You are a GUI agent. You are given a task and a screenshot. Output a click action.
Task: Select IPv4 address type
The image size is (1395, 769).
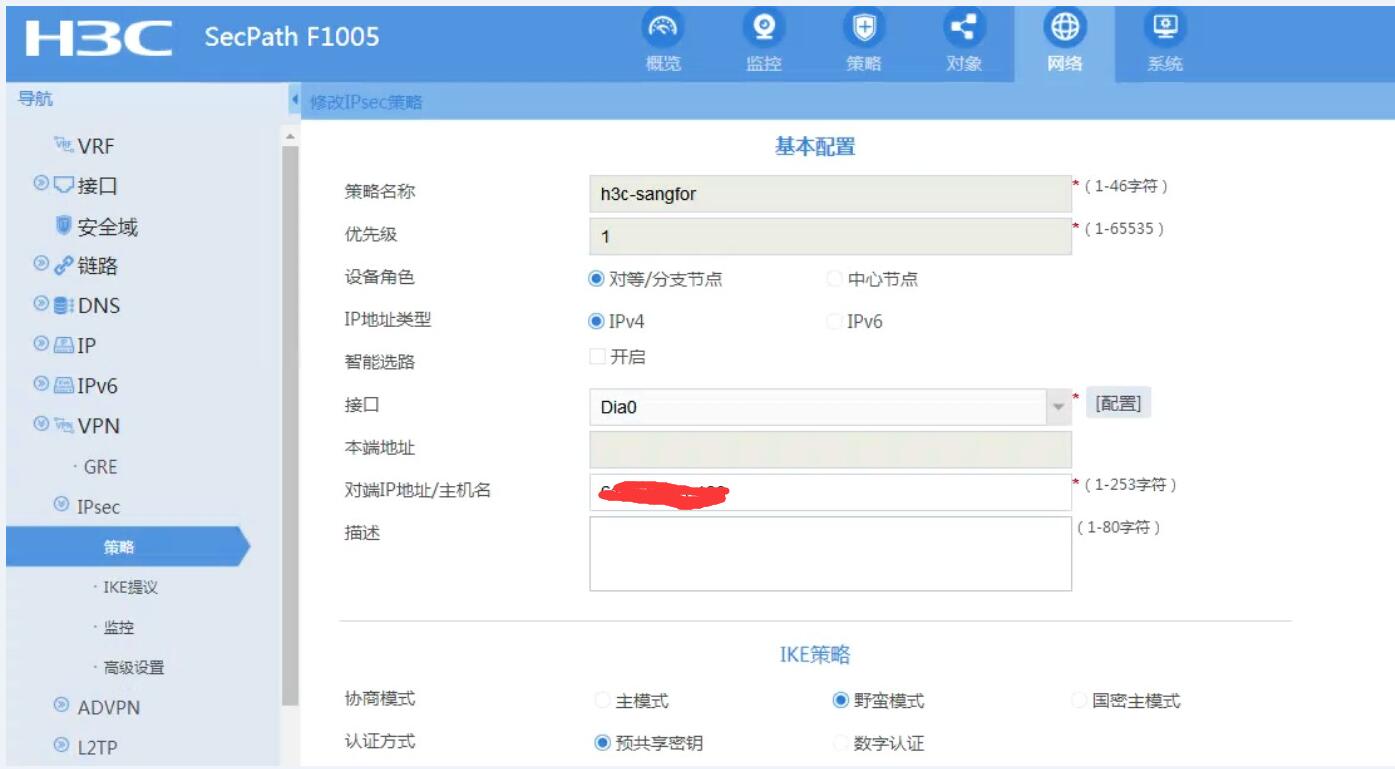(x=596, y=321)
